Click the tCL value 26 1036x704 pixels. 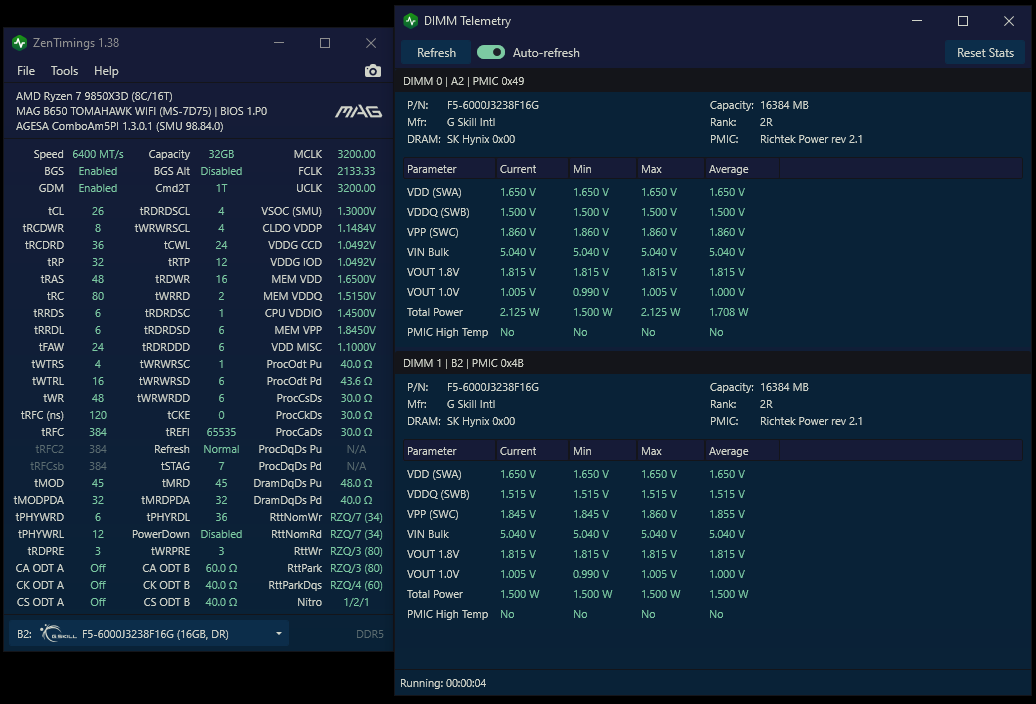point(98,211)
